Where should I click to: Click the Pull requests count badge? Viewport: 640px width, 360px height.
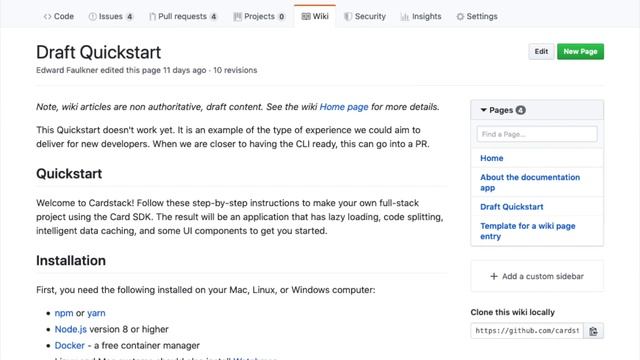[x=213, y=17]
